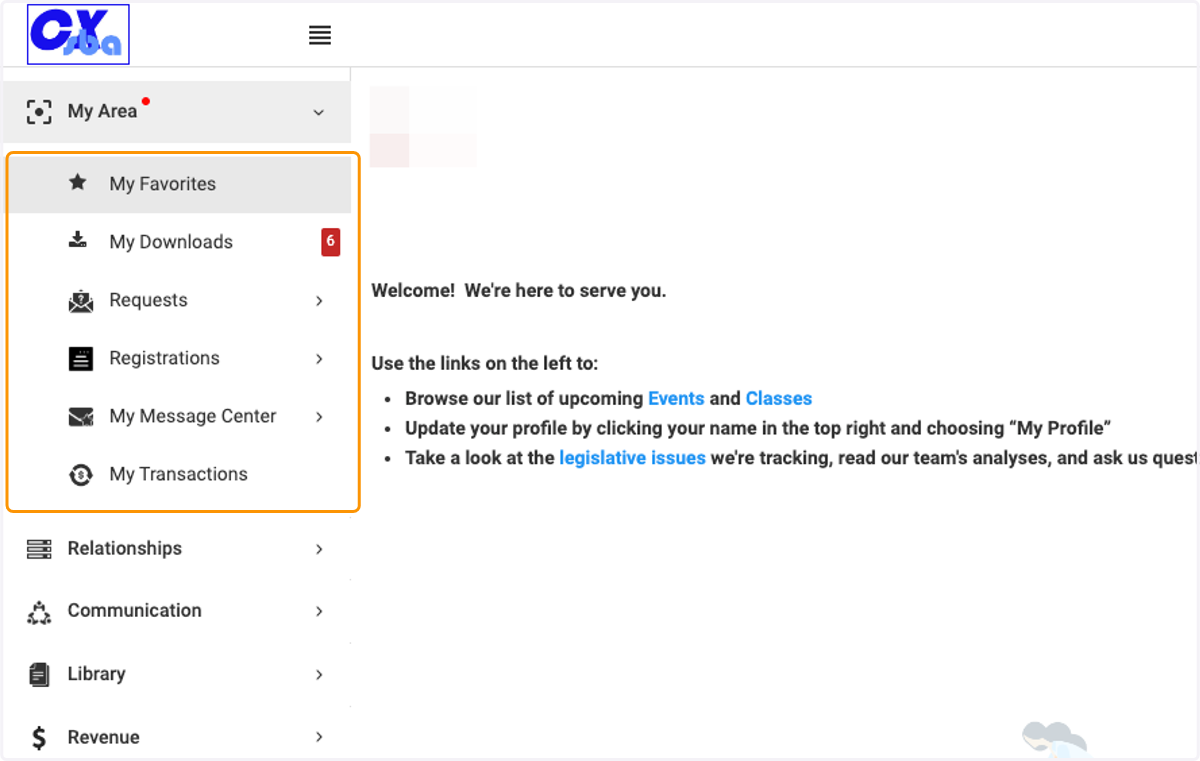1200x761 pixels.
Task: Click the Registrations list icon
Action: click(80, 359)
